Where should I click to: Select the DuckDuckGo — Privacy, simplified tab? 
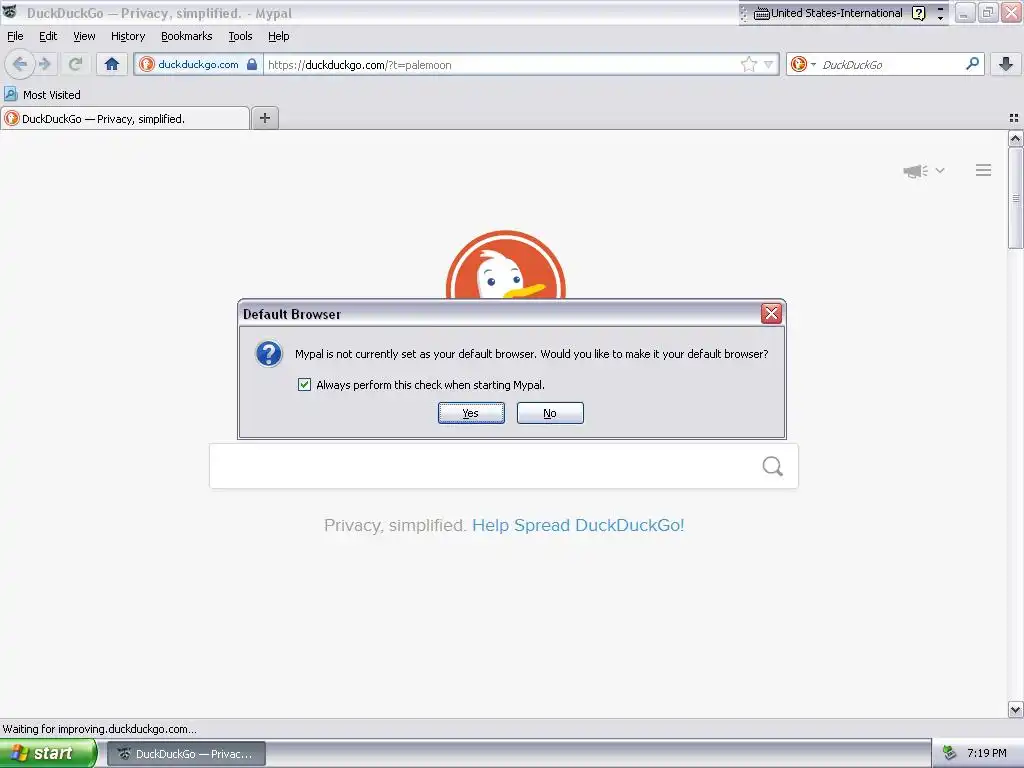pos(125,118)
